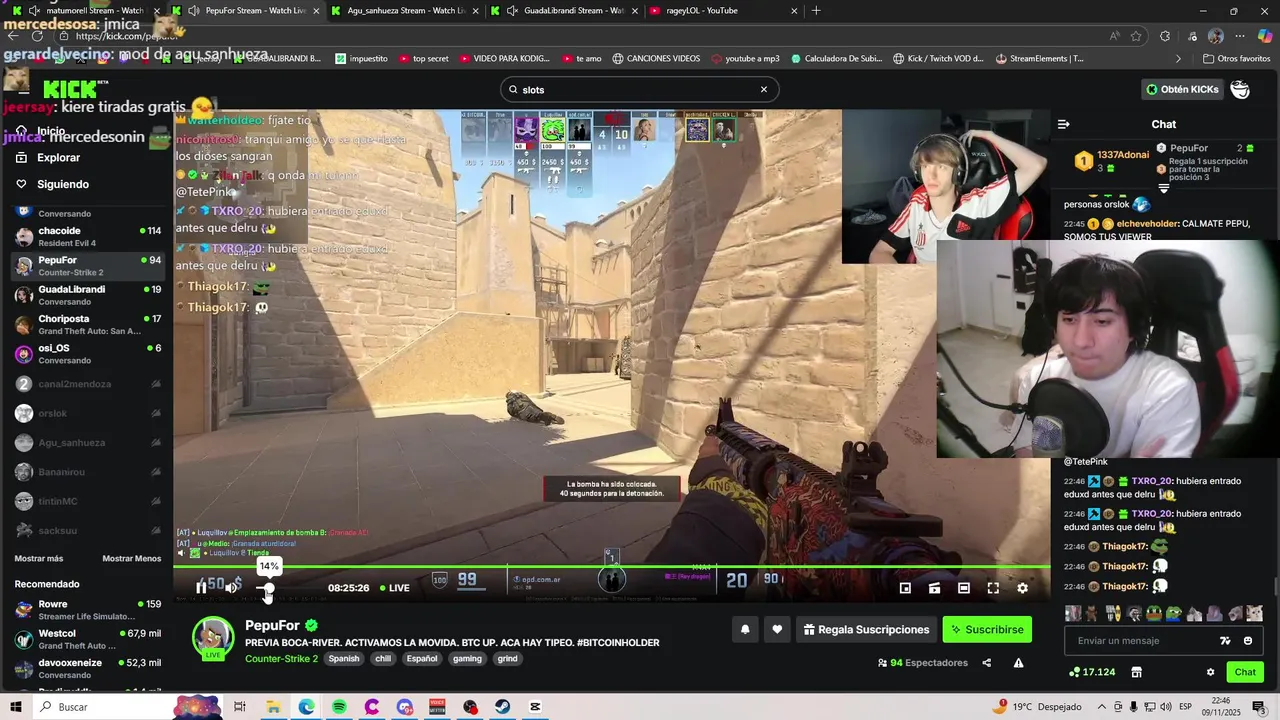The height and width of the screenshot is (720, 1280).
Task: Select the grind tag
Action: point(508,659)
